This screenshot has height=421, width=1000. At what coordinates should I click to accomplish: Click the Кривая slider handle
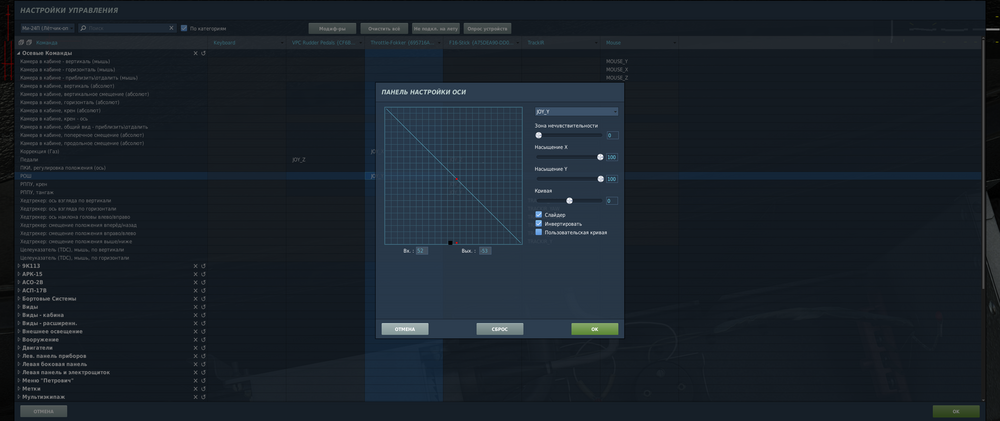[570, 201]
